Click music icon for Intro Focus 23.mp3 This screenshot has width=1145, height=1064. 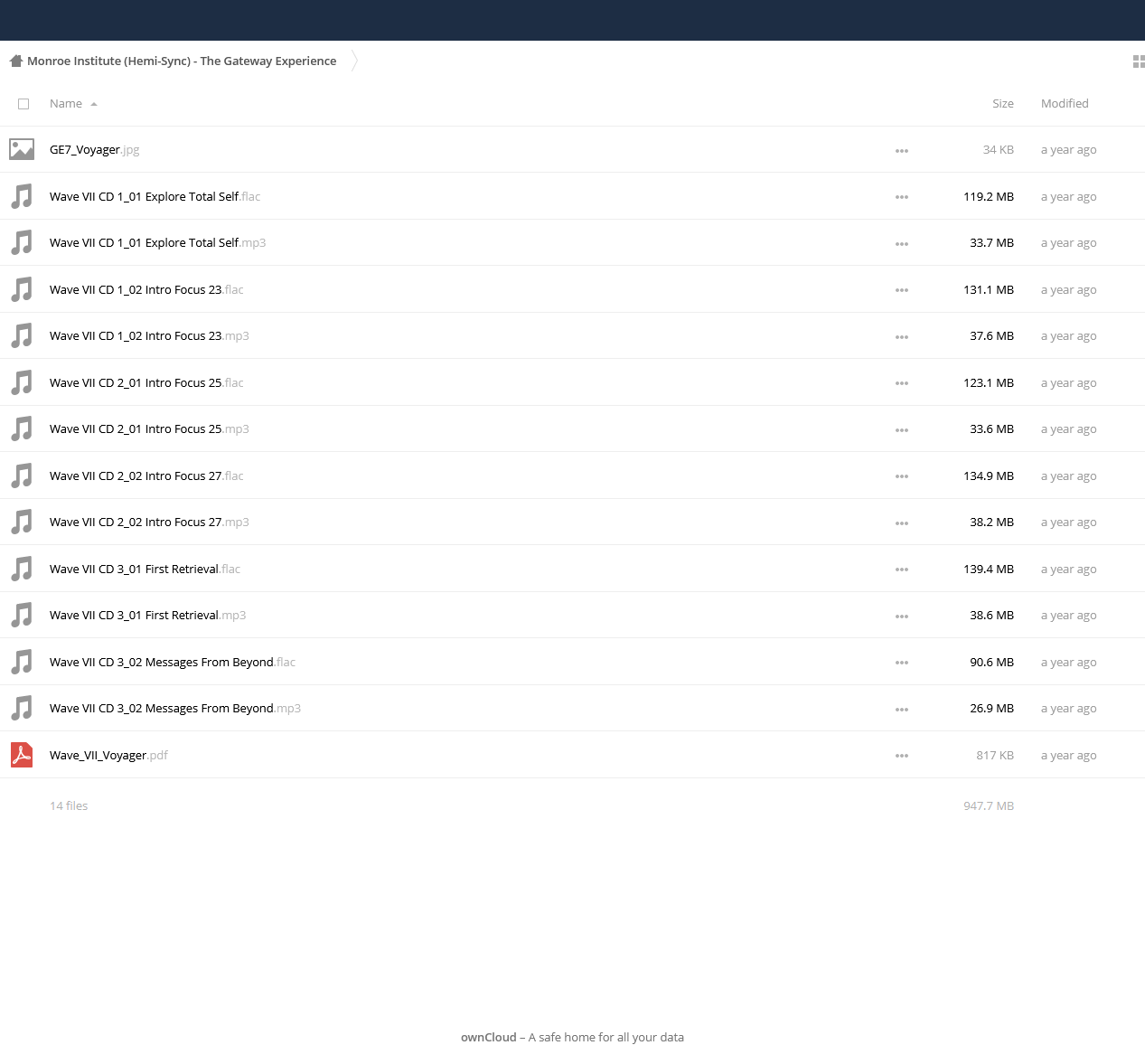coord(22,335)
